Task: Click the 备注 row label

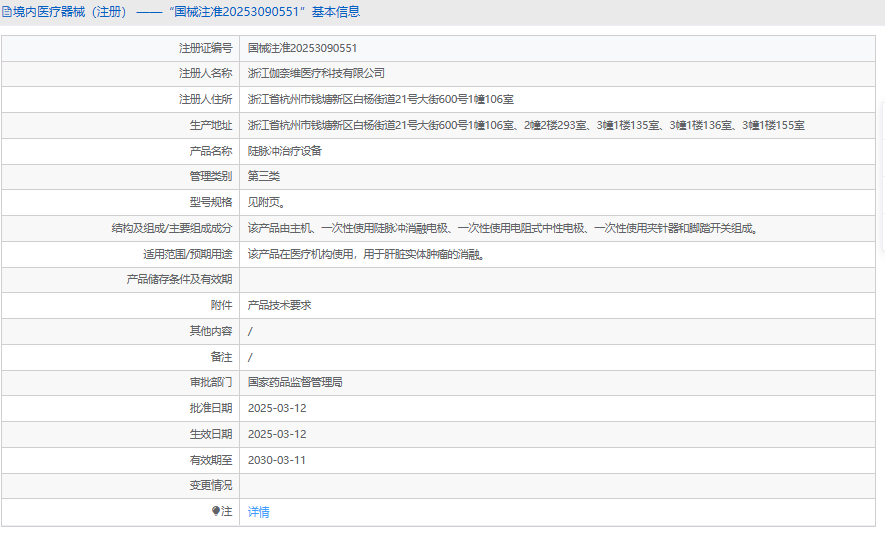Action: tap(221, 357)
